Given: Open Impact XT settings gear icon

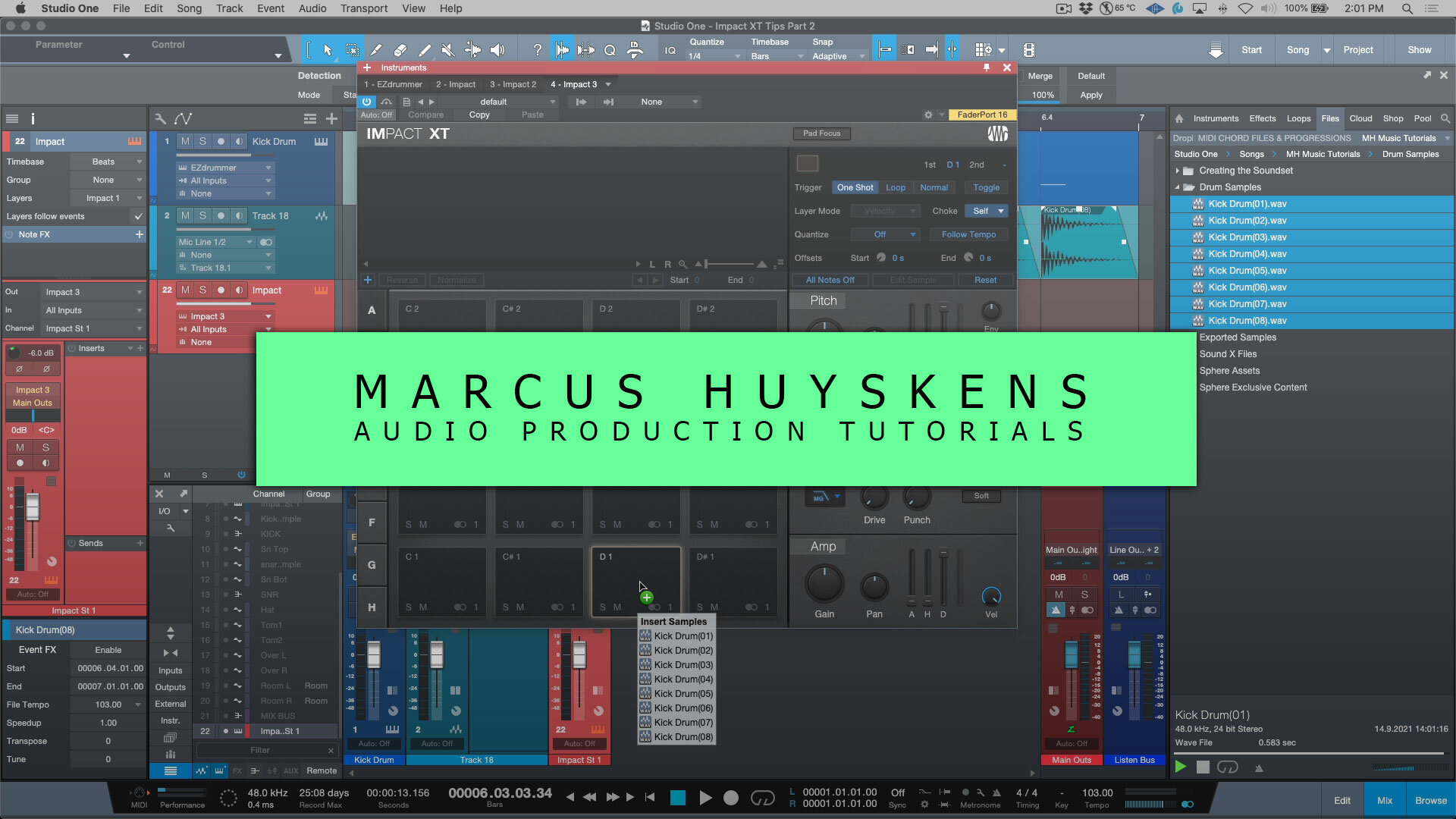Looking at the screenshot, I should point(928,115).
